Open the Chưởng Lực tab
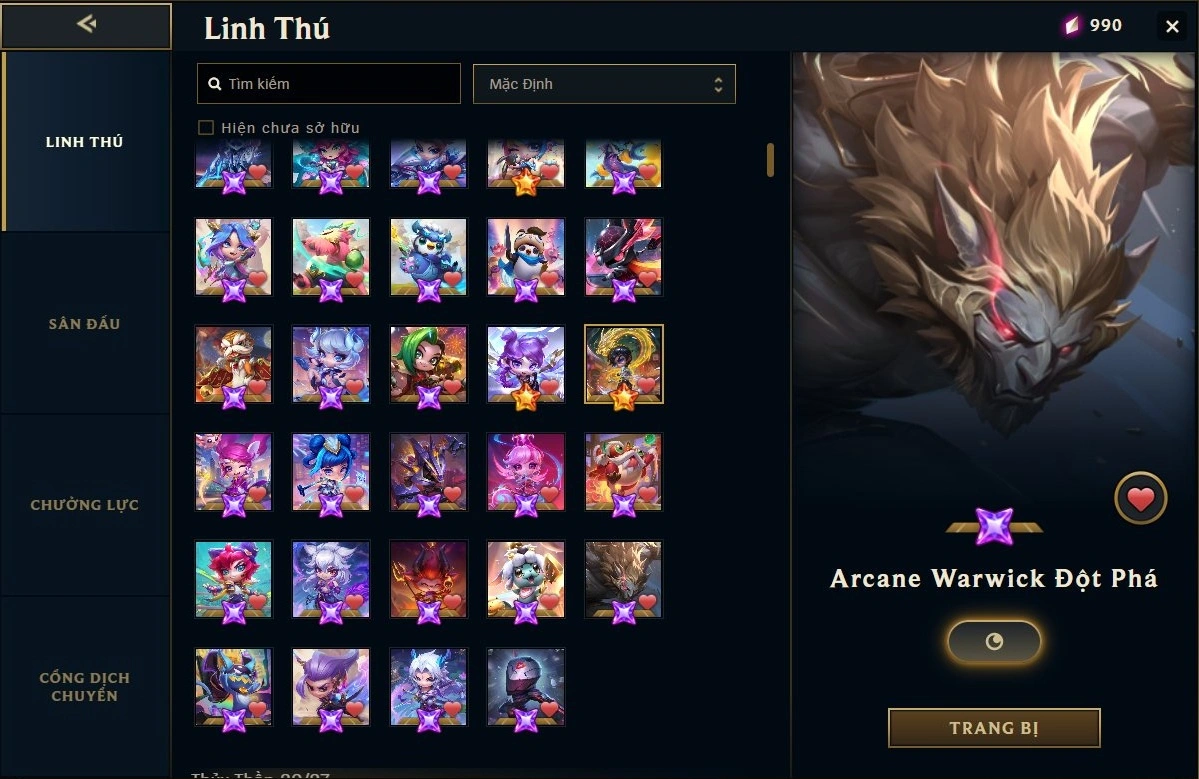 [x=85, y=505]
